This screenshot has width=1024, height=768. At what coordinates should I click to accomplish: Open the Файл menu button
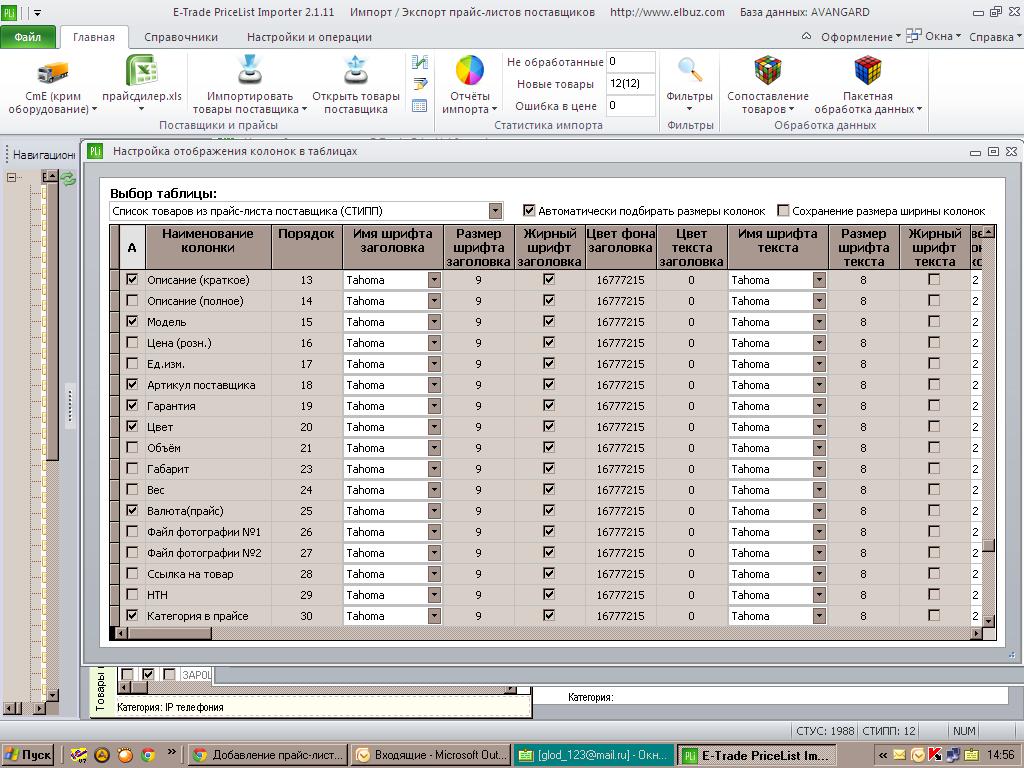(27, 37)
